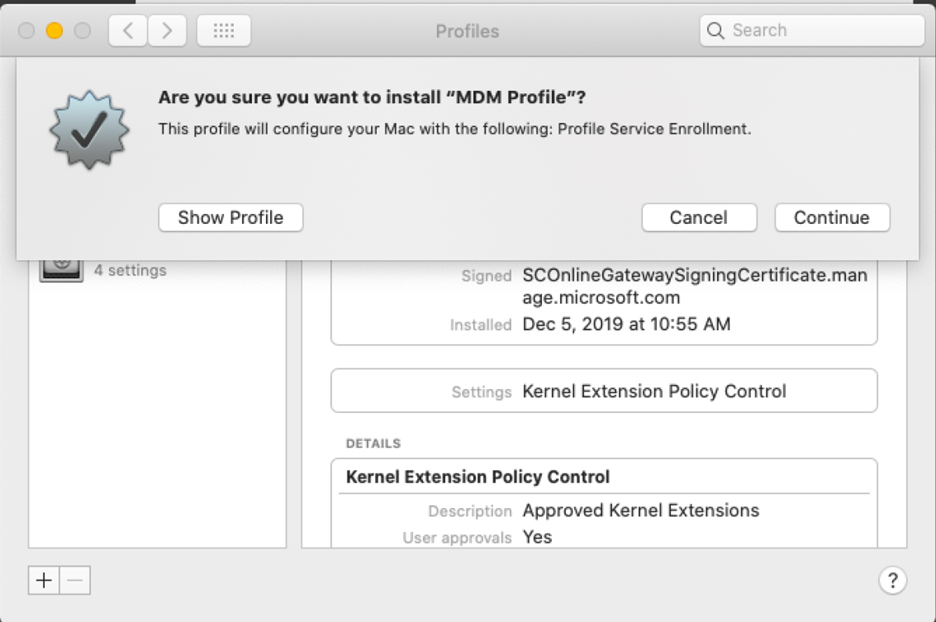This screenshot has height=622, width=936.
Task: Show all preferences with the grid icon
Action: point(224,30)
